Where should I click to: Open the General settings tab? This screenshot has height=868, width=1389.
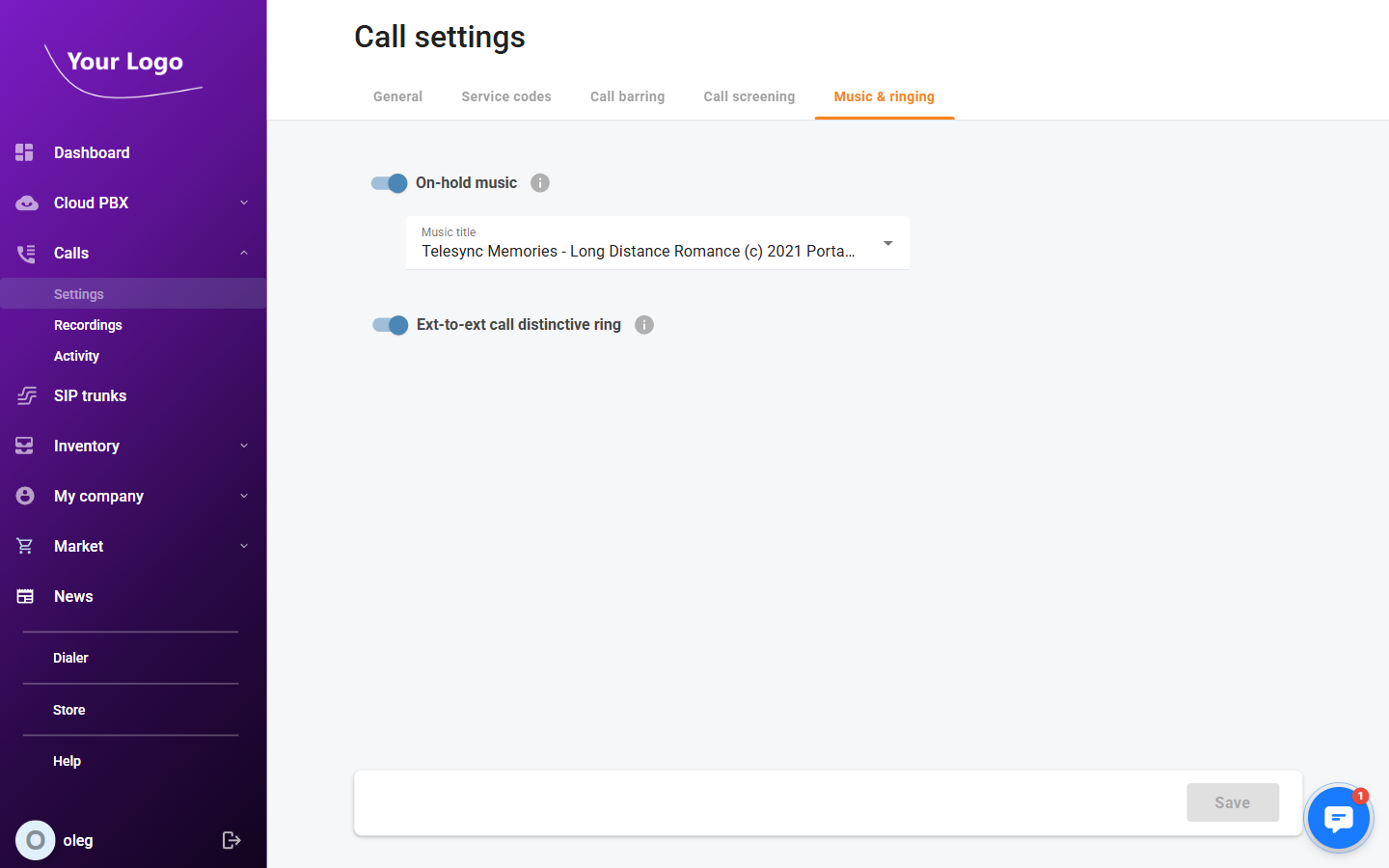[397, 96]
